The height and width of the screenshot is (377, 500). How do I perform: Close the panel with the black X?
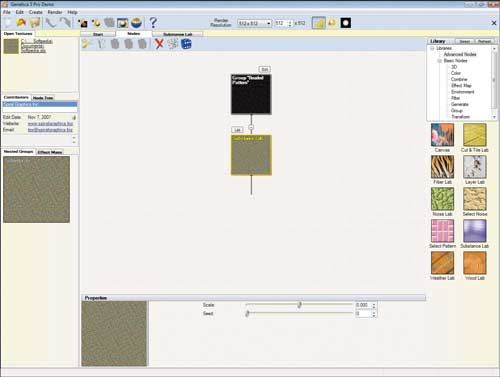pos(494,23)
